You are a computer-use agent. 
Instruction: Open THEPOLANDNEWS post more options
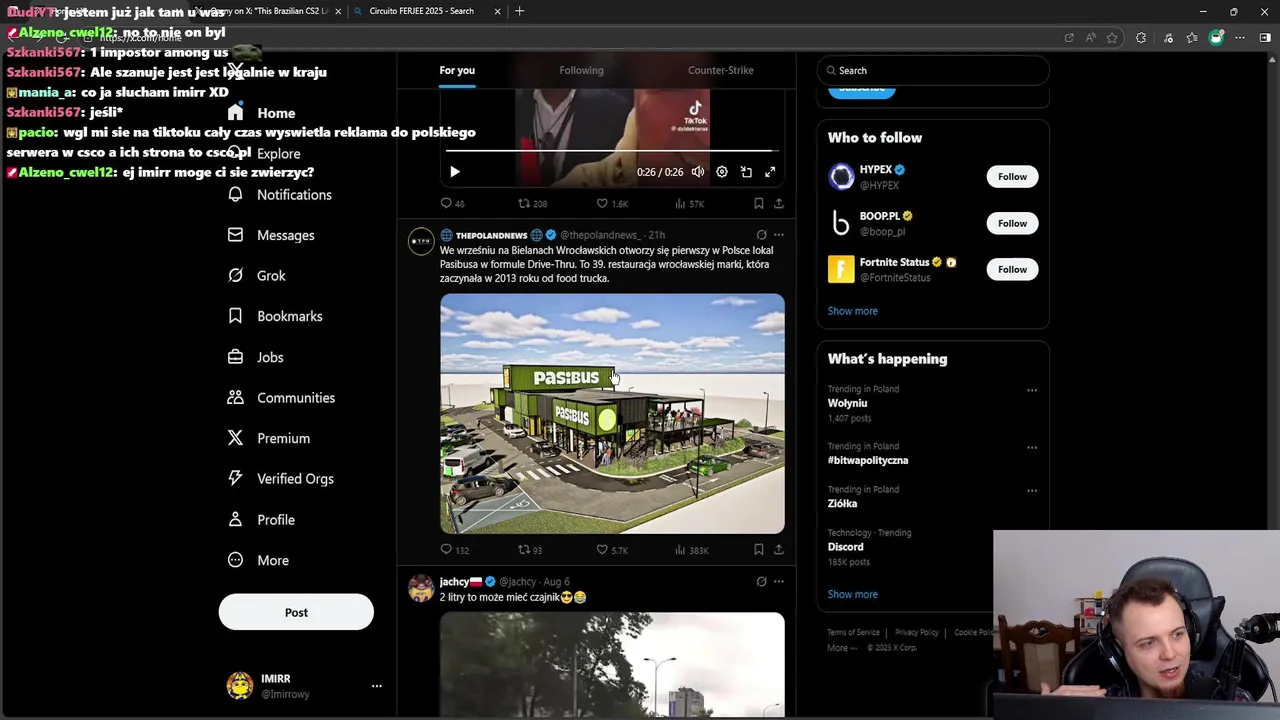pyautogui.click(x=779, y=235)
